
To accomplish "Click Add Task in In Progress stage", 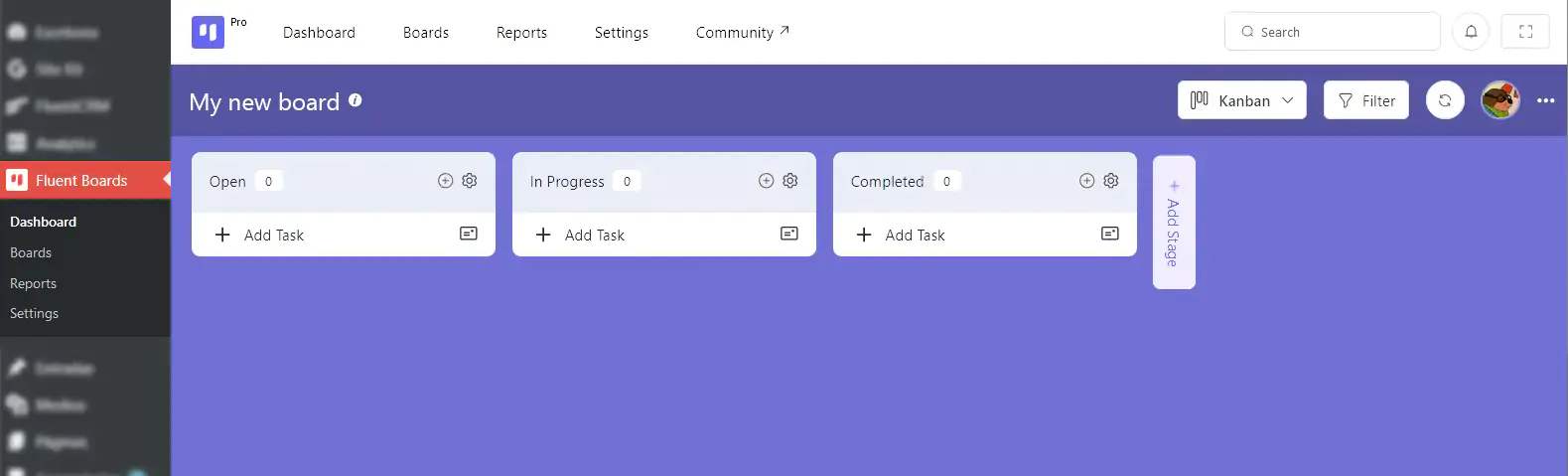I will [x=594, y=236].
